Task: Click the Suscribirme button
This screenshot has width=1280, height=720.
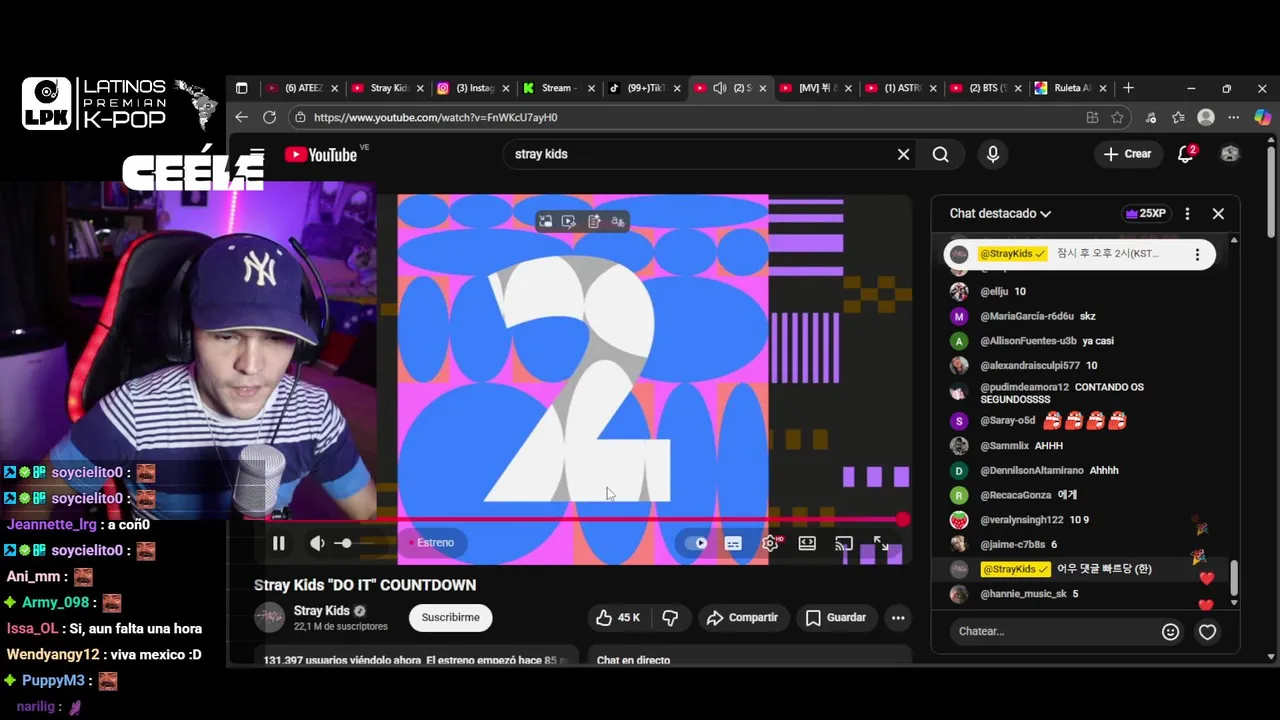Action: coord(450,618)
